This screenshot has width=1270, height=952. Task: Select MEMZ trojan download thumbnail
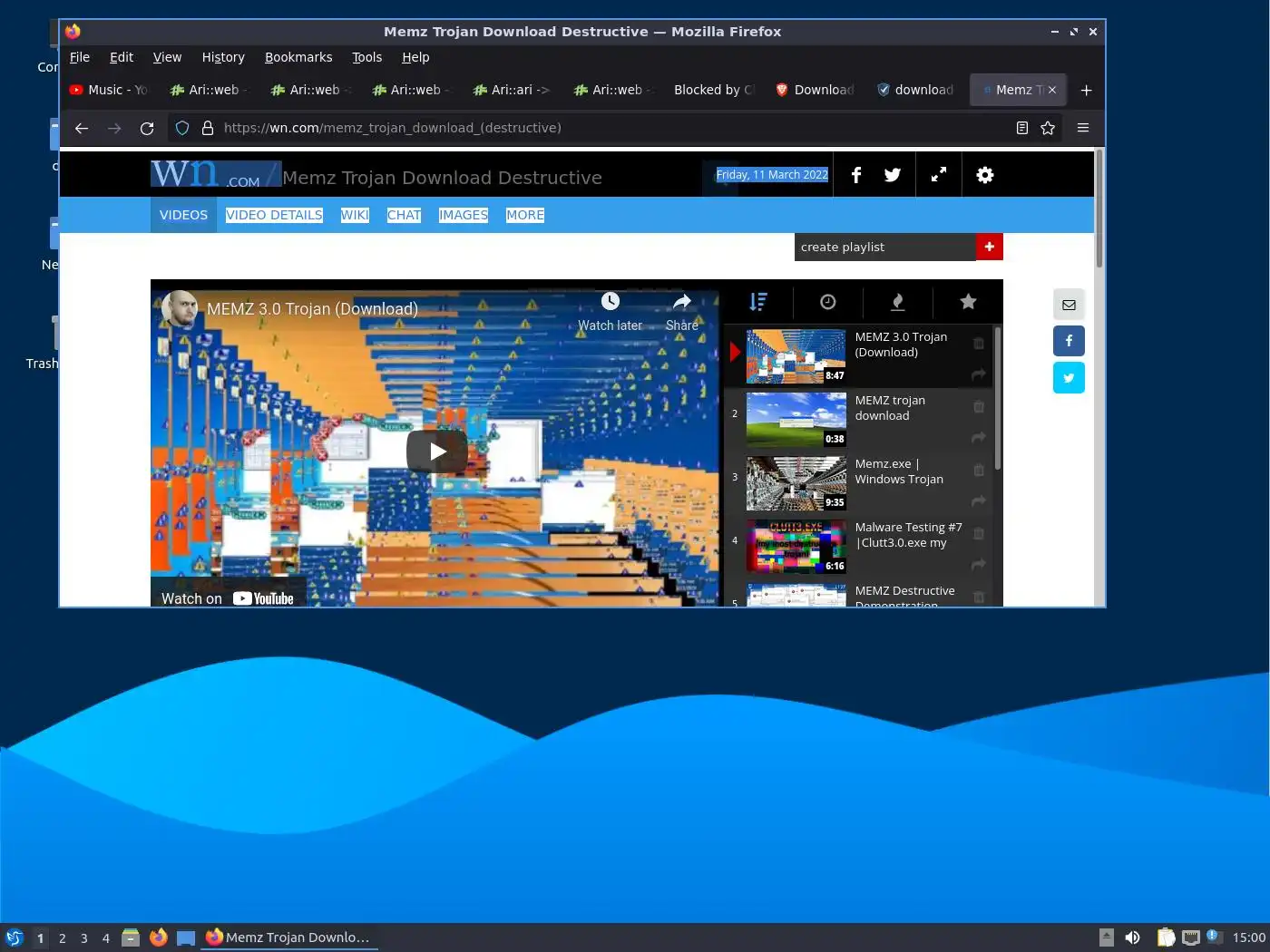coord(796,420)
